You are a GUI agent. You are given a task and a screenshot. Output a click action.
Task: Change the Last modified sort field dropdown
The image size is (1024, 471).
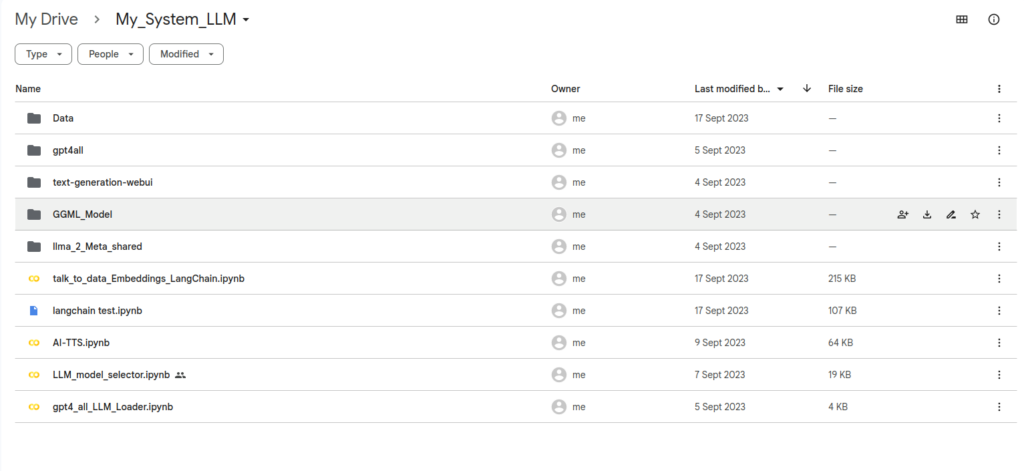click(x=739, y=89)
